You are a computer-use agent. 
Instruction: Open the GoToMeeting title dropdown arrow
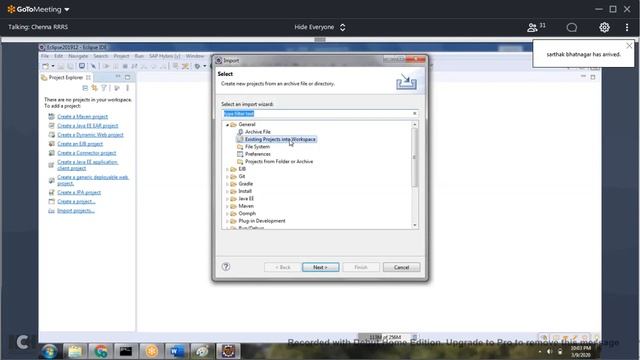67,9
